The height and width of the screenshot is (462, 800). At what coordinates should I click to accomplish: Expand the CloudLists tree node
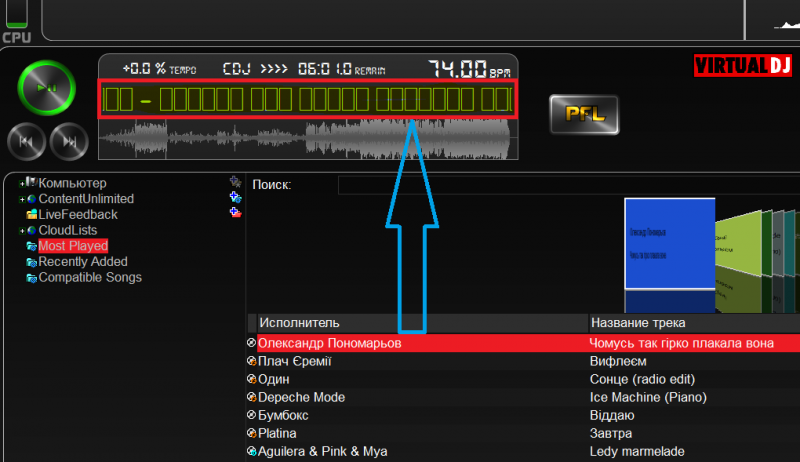coord(21,230)
